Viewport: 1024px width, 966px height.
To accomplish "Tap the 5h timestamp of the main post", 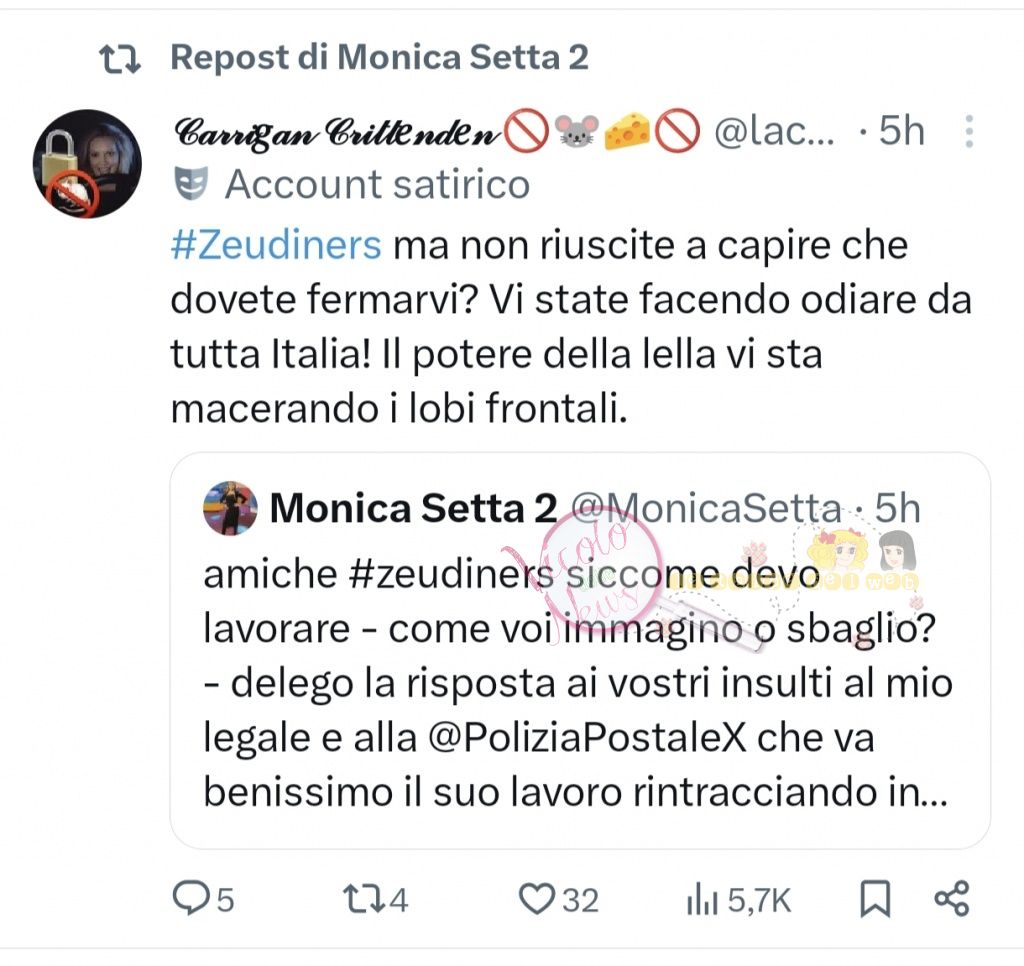I will pos(901,132).
